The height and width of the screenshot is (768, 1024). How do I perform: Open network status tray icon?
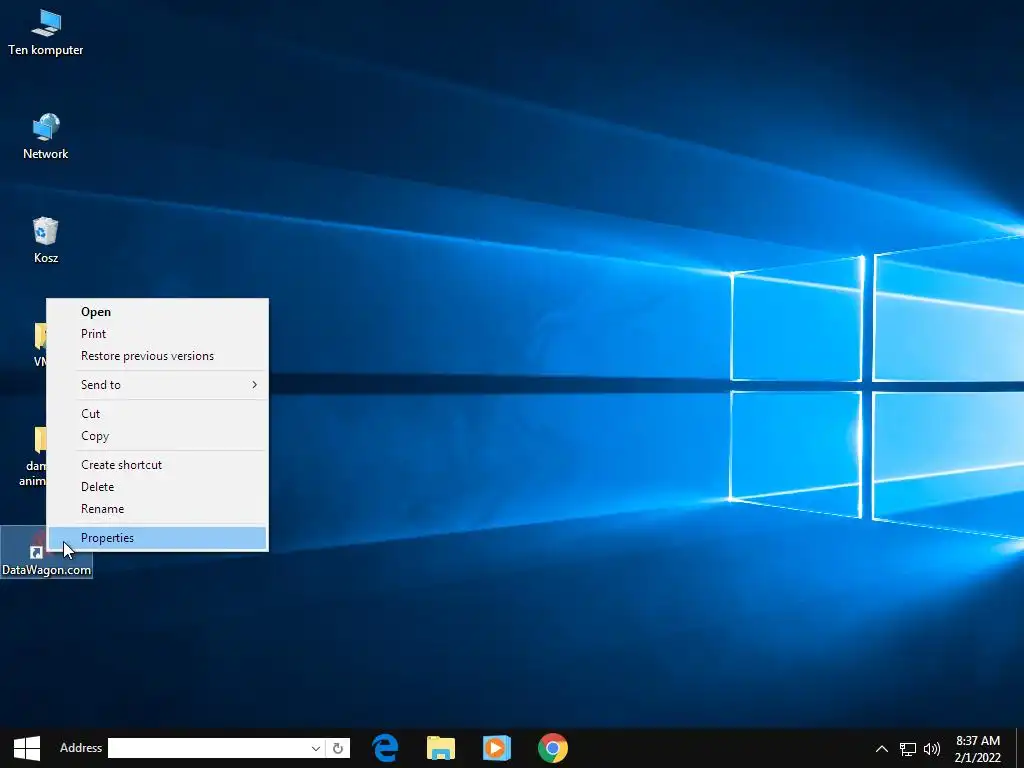pos(908,749)
